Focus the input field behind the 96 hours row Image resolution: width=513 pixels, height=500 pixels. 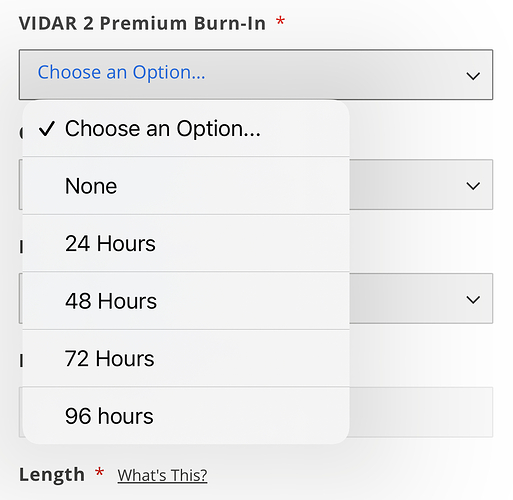tap(421, 412)
